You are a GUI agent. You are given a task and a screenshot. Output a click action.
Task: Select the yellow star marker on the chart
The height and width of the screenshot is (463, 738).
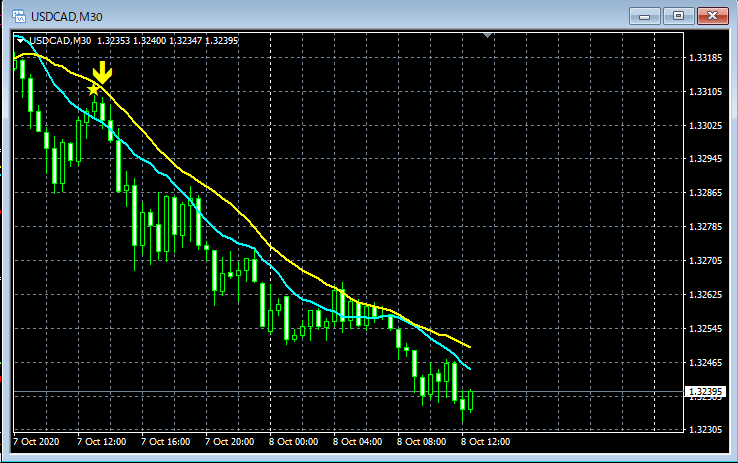[94, 89]
